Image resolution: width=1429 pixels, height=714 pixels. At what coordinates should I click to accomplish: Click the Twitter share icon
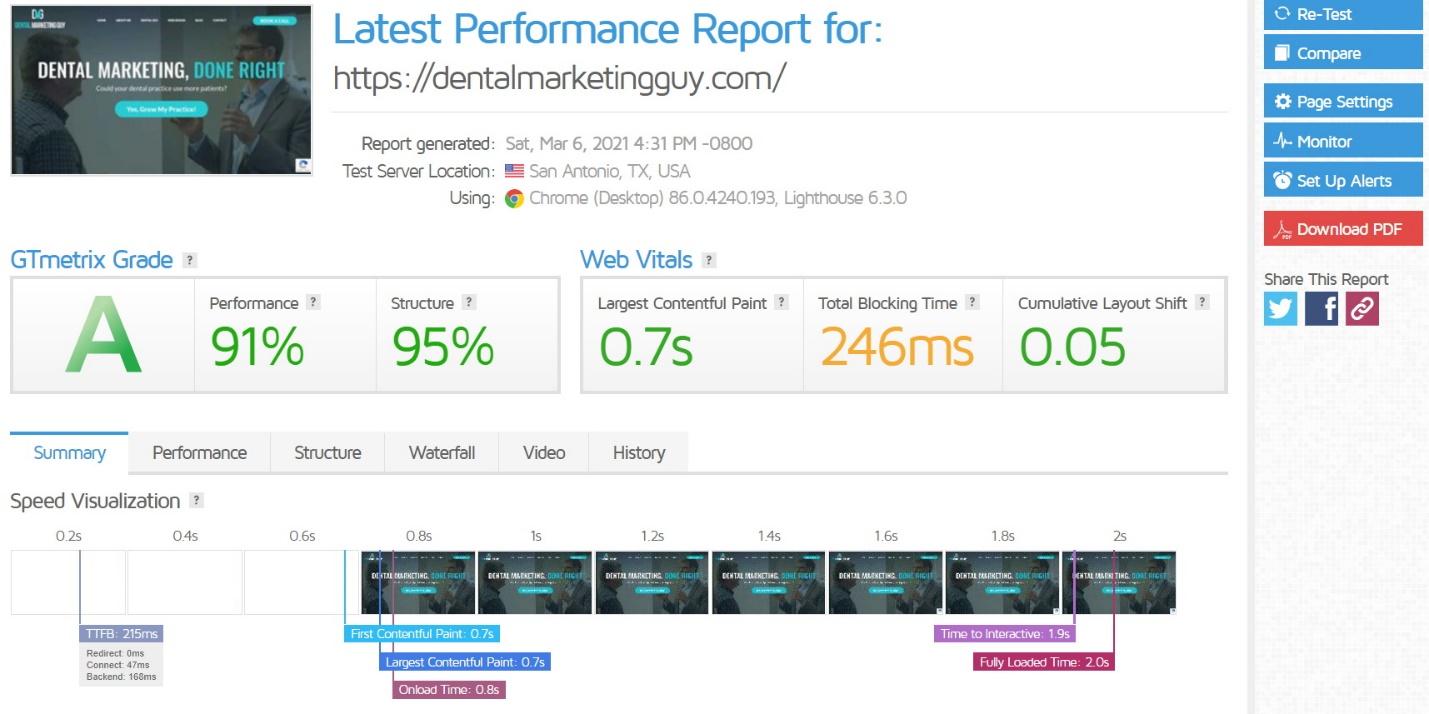click(x=1280, y=309)
